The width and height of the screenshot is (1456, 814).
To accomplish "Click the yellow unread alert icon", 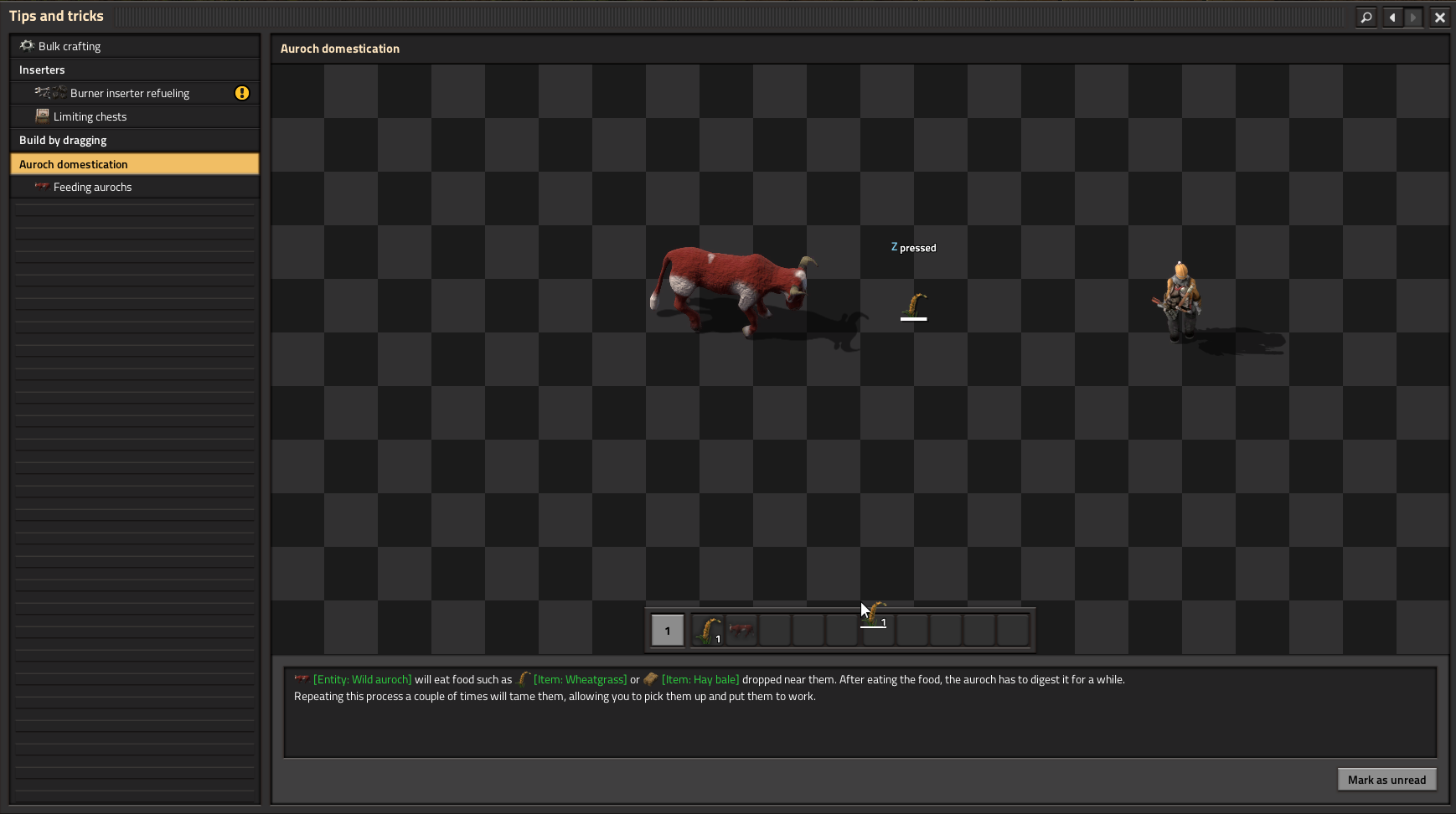I will [x=242, y=93].
